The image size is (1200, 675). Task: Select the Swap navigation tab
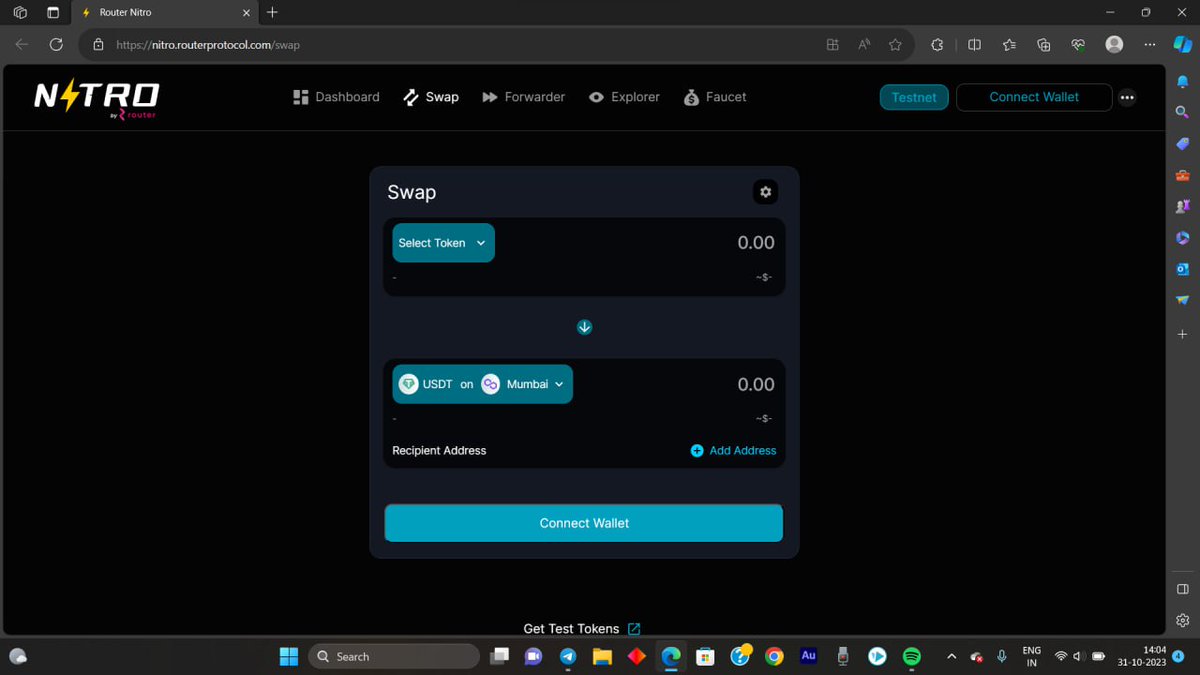tap(431, 97)
